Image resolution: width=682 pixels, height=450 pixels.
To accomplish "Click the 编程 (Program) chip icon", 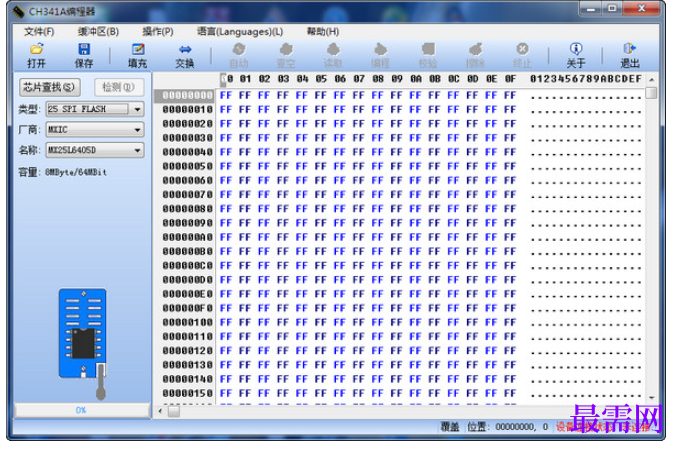I will point(380,49).
